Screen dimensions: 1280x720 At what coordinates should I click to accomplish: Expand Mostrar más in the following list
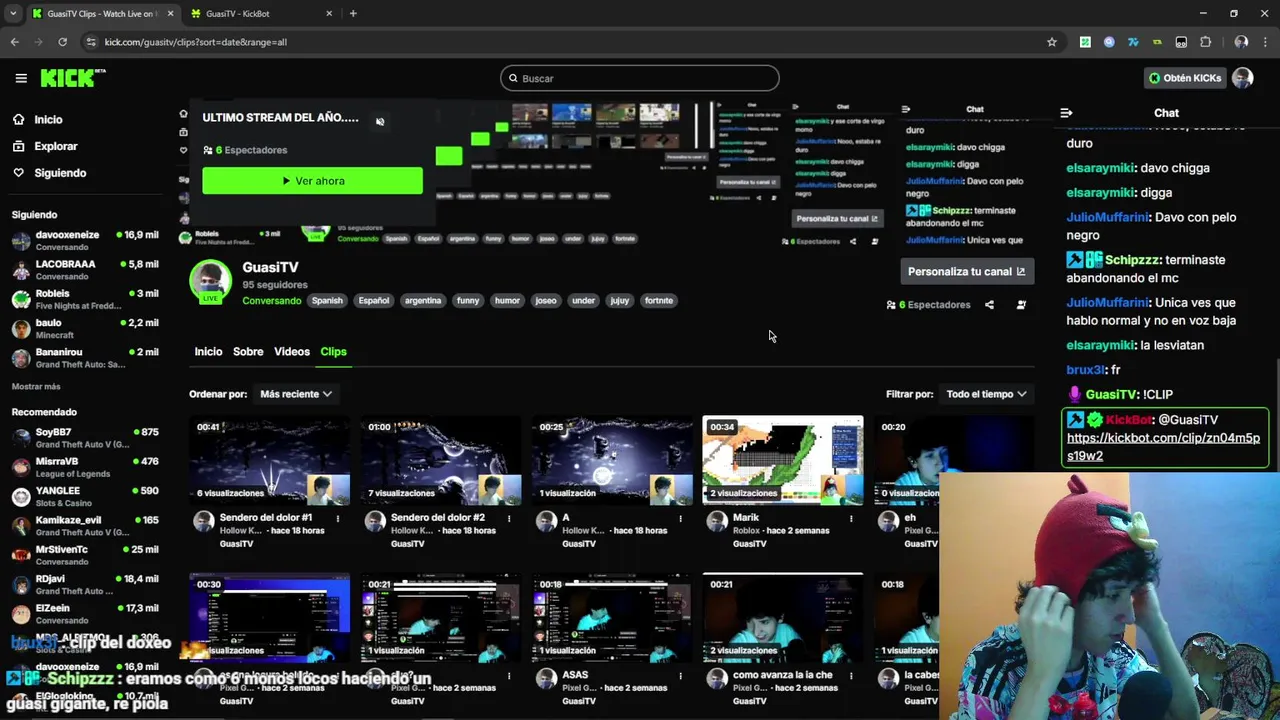tap(36, 386)
